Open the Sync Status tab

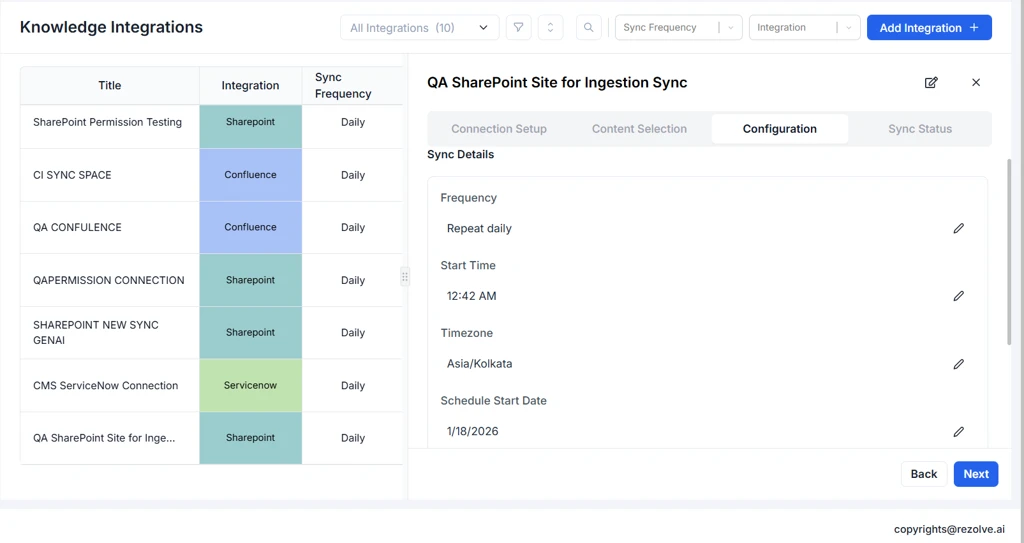(919, 129)
